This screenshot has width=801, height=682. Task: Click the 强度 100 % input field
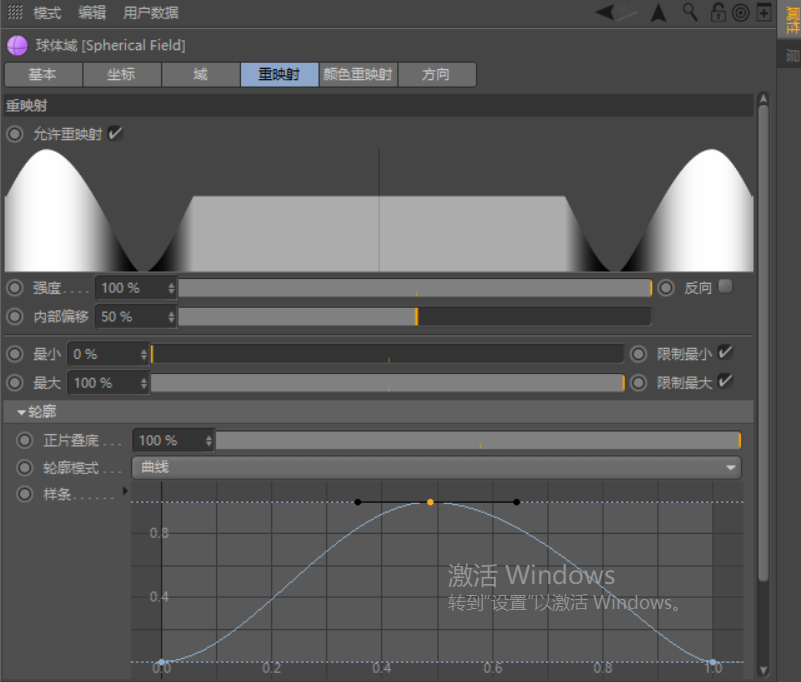[x=135, y=288]
